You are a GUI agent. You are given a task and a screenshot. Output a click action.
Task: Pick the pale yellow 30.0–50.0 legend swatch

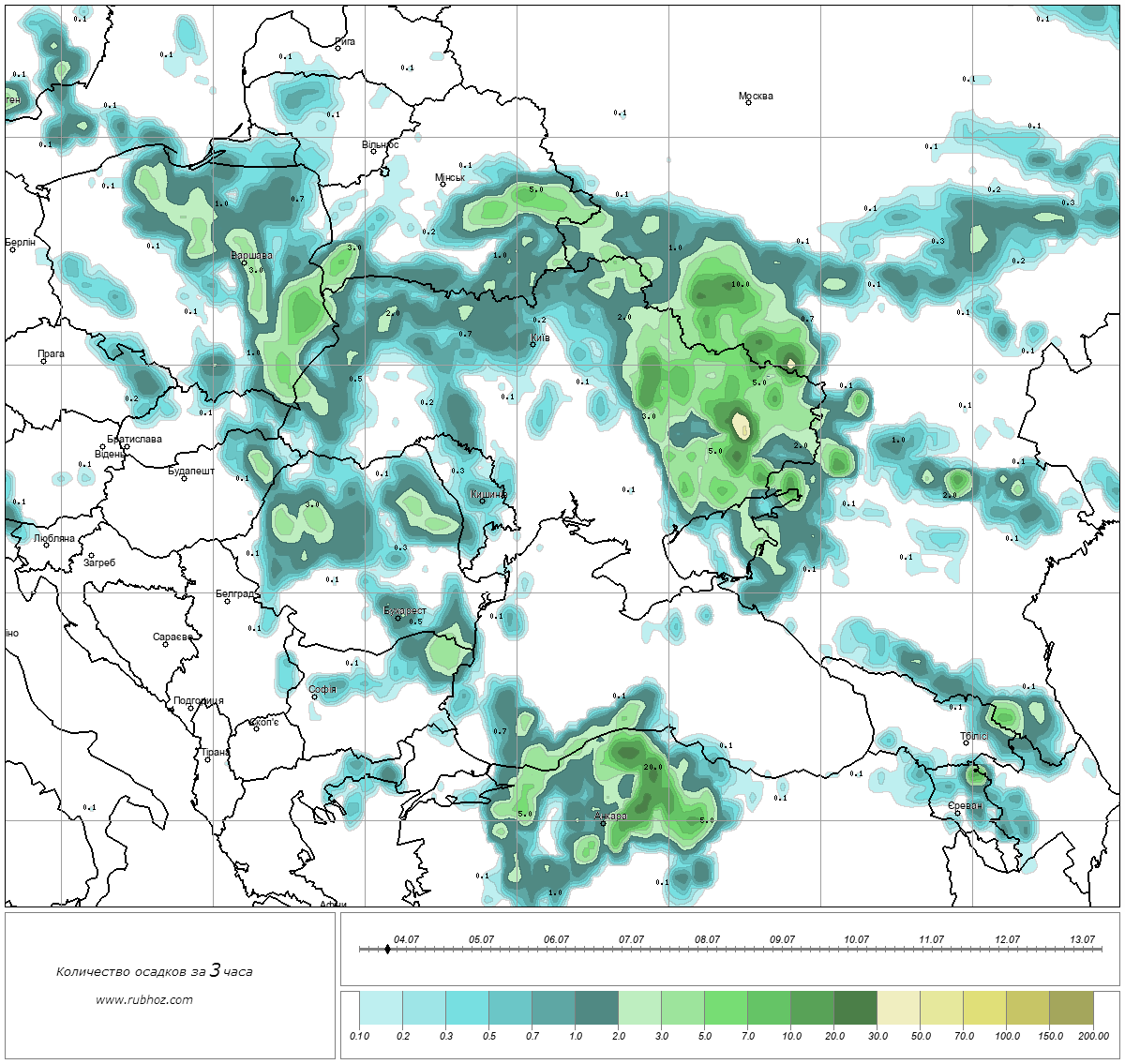click(x=898, y=1009)
